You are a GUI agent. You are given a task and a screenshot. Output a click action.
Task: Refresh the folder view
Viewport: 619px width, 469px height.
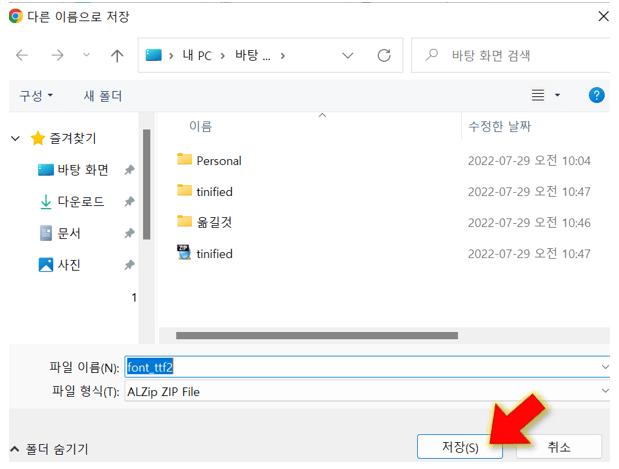click(x=384, y=55)
